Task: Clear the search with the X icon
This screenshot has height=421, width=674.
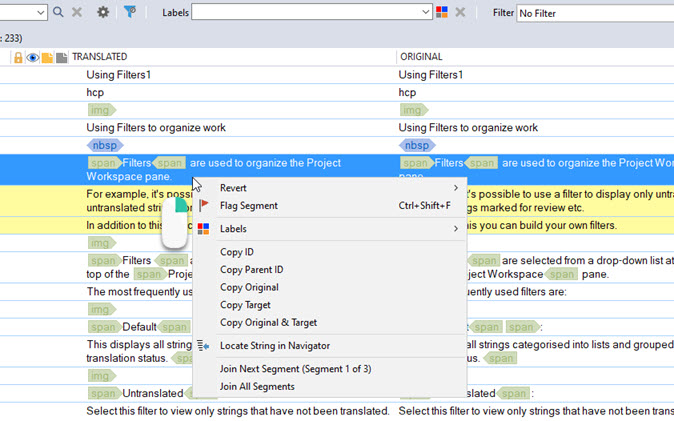Action: (77, 12)
